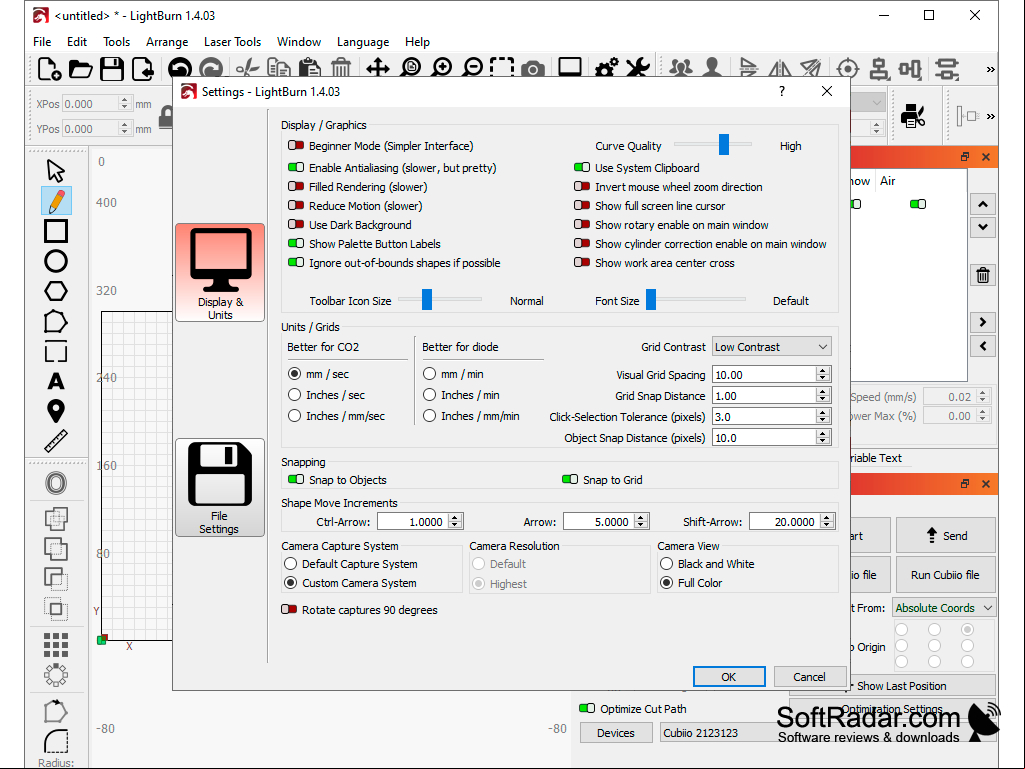1025x769 pixels.
Task: Click the Grid Snap Distance stepper arrows
Action: click(823, 396)
